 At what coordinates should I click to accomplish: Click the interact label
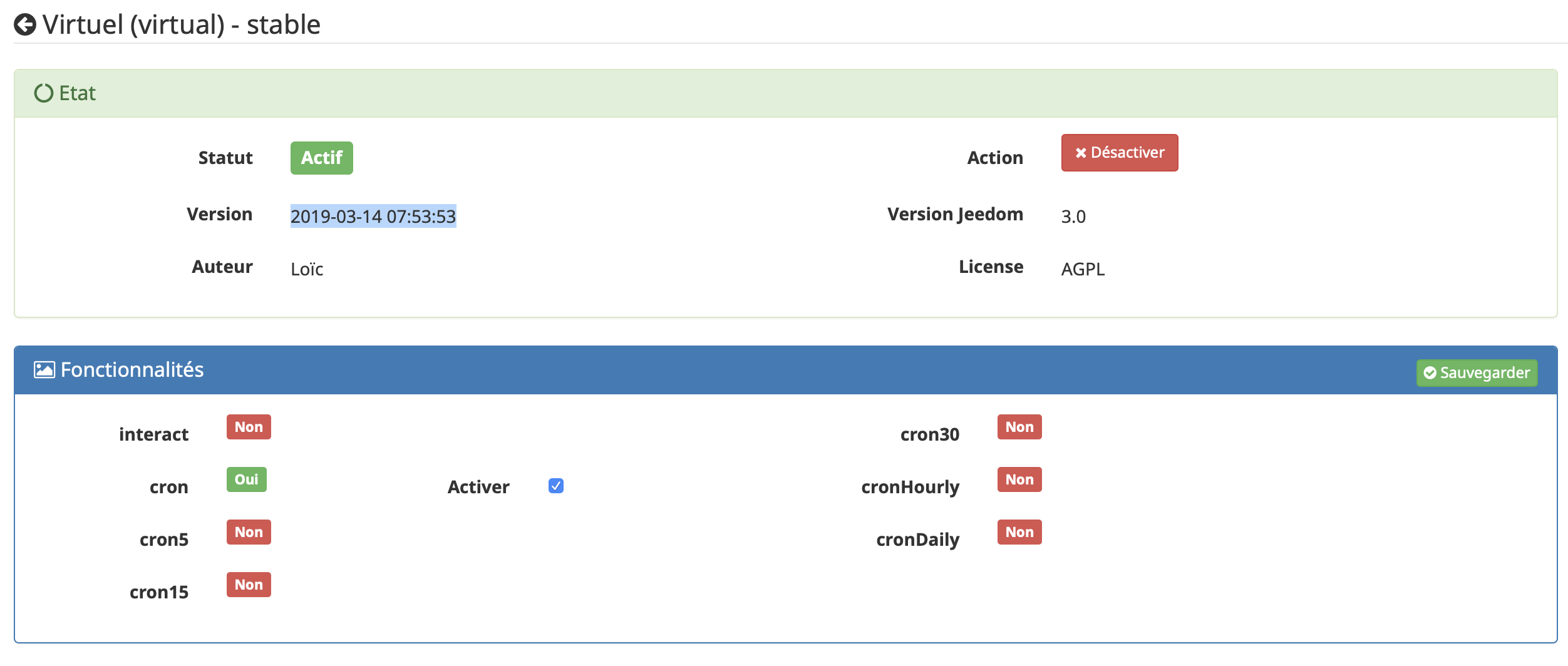tap(153, 434)
